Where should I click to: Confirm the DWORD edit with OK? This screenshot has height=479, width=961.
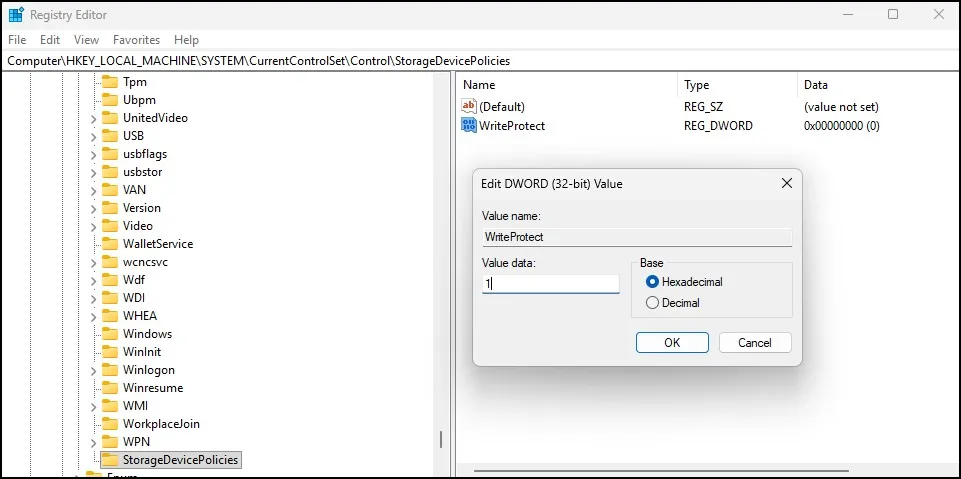point(672,342)
